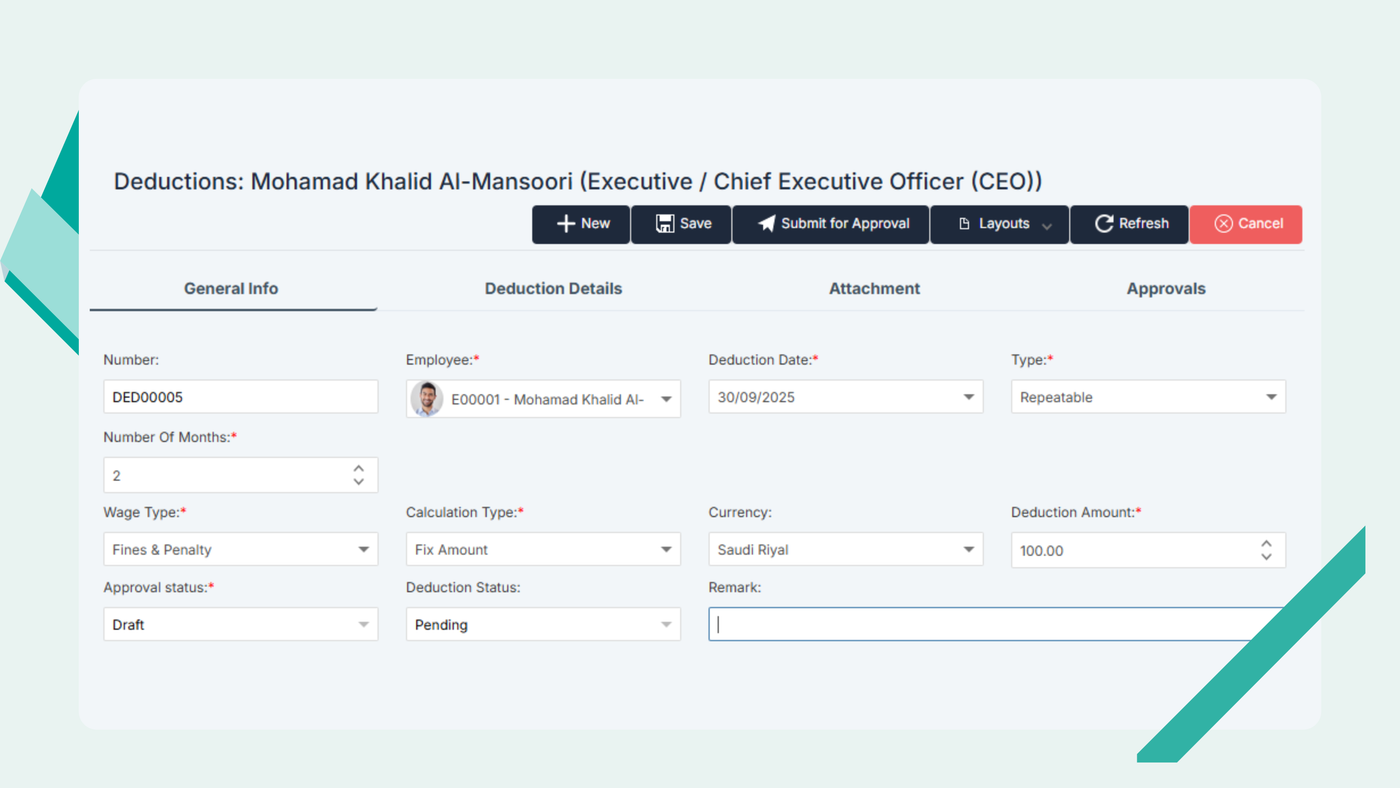
Task: Increase Deduction Amount using up arrow
Action: (1266, 543)
